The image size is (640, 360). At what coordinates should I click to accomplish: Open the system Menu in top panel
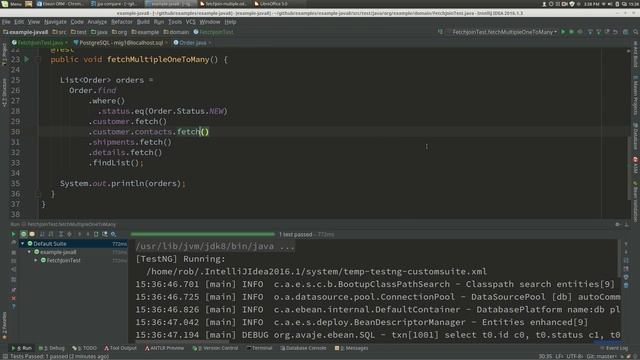click(11, 4)
